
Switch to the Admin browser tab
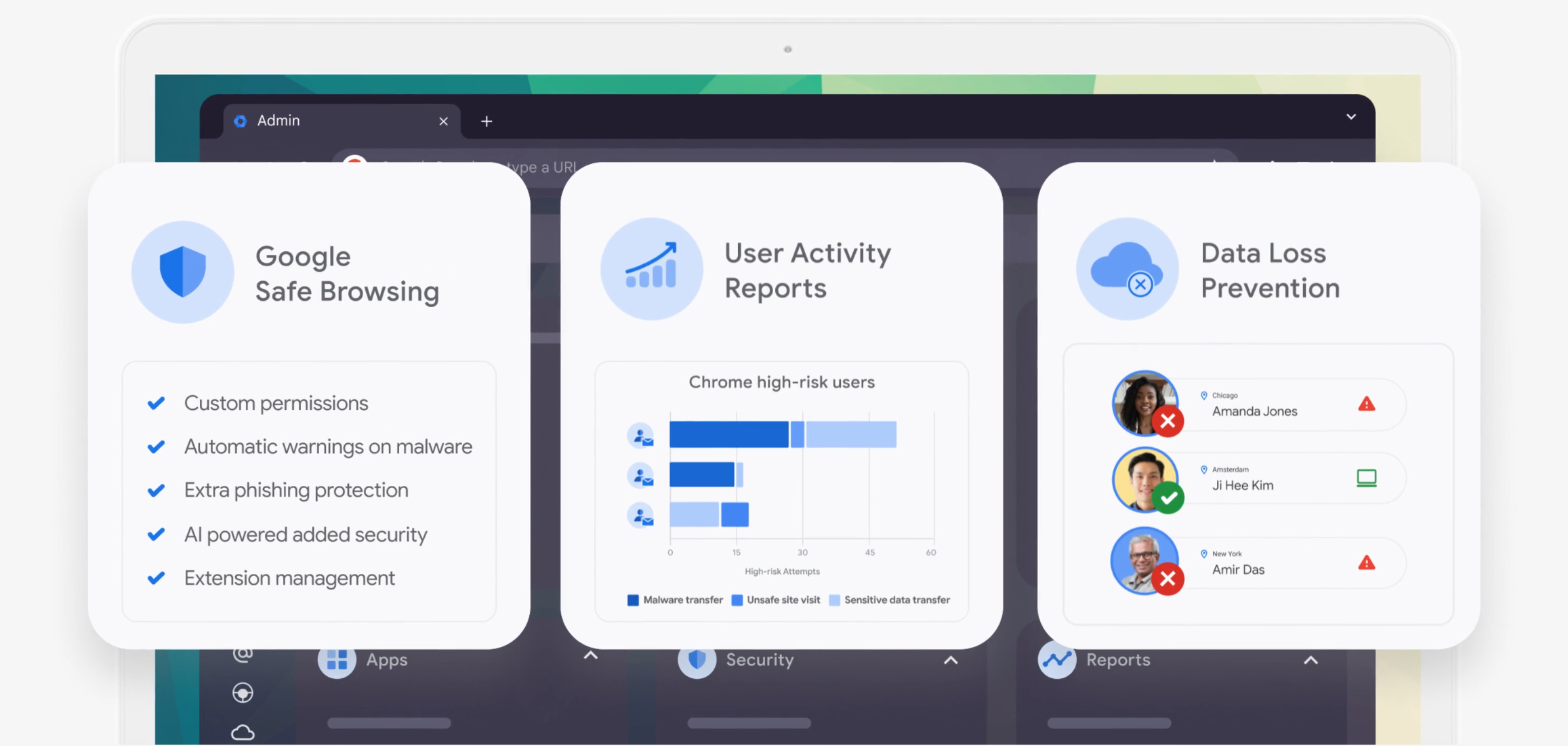[342, 121]
